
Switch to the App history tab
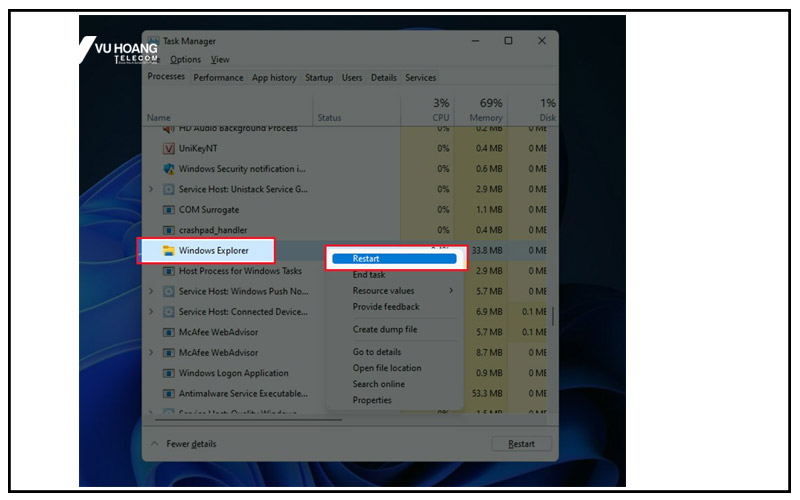click(274, 78)
